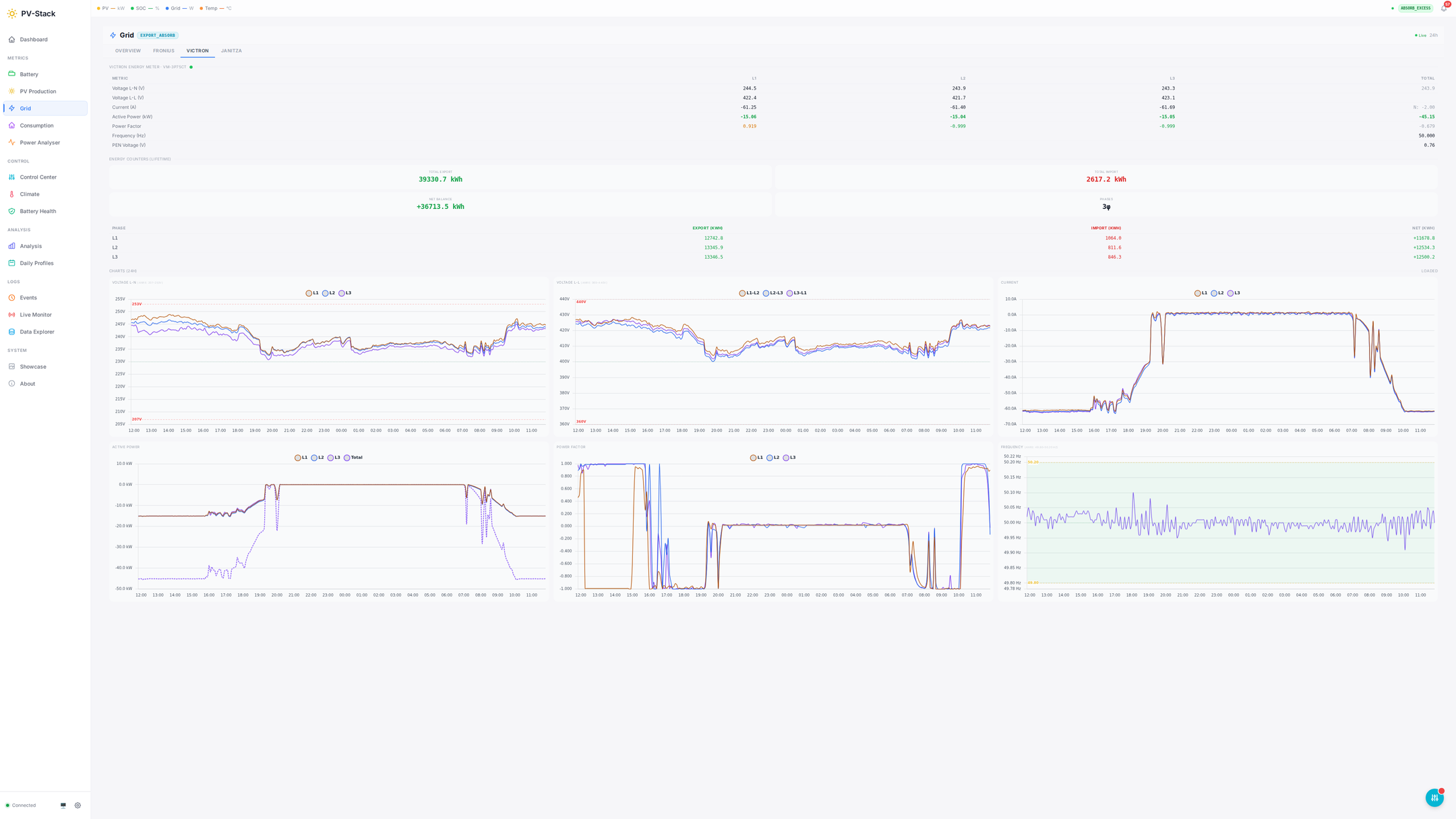Go to the Control Center
Image resolution: width=1456 pixels, height=819 pixels.
point(38,177)
